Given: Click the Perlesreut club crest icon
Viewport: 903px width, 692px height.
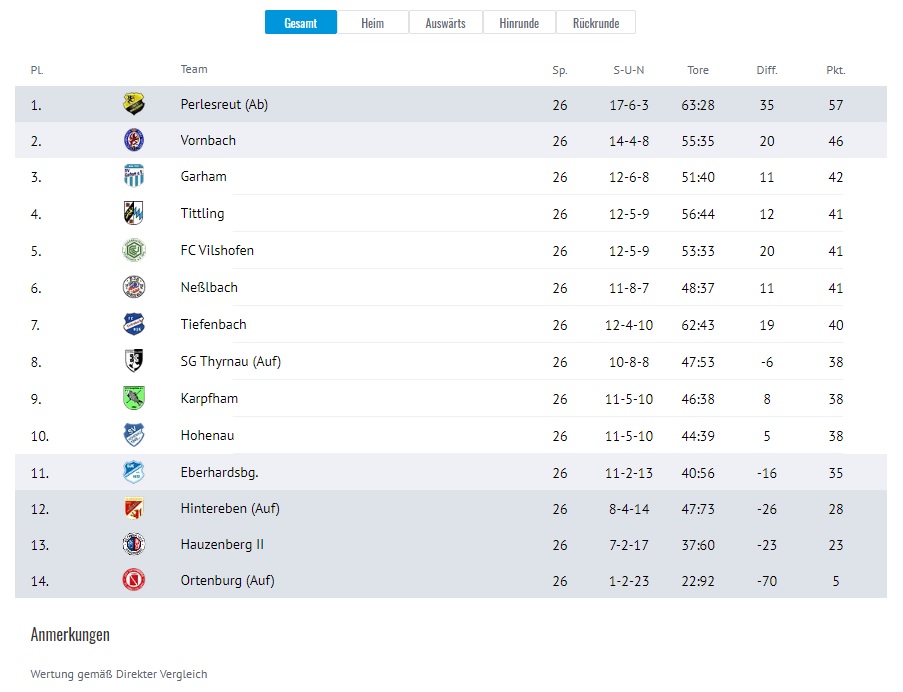Looking at the screenshot, I should (x=134, y=104).
